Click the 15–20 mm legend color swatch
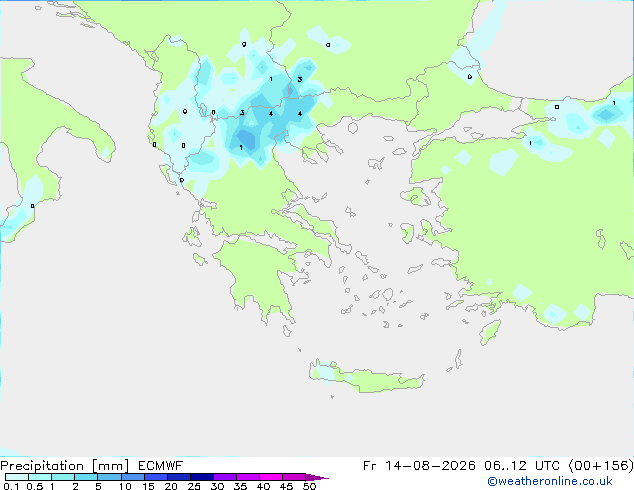The height and width of the screenshot is (490, 634). (156, 477)
